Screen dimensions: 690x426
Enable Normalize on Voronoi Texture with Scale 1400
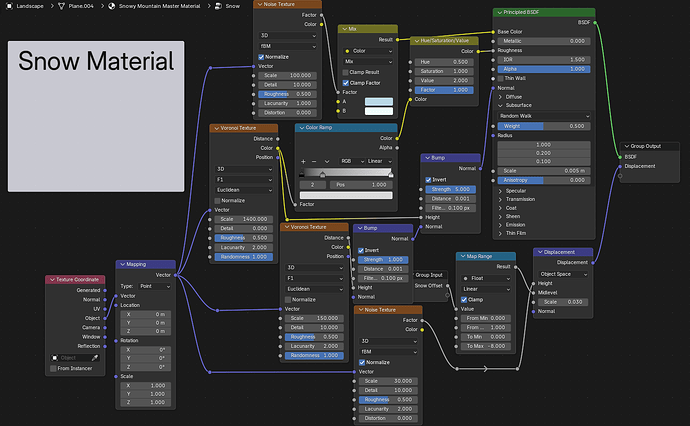[217, 201]
